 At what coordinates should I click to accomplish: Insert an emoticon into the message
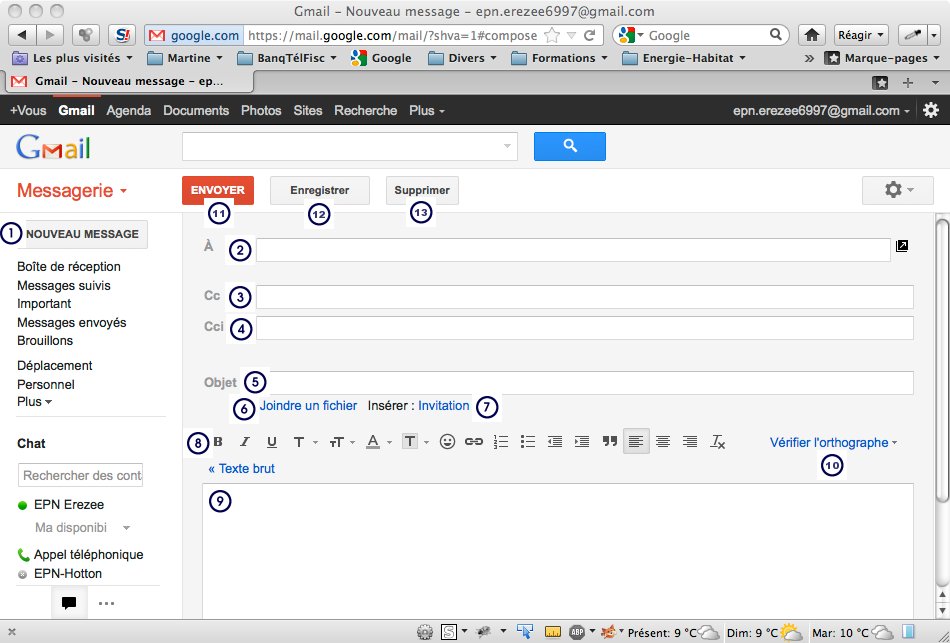click(447, 441)
